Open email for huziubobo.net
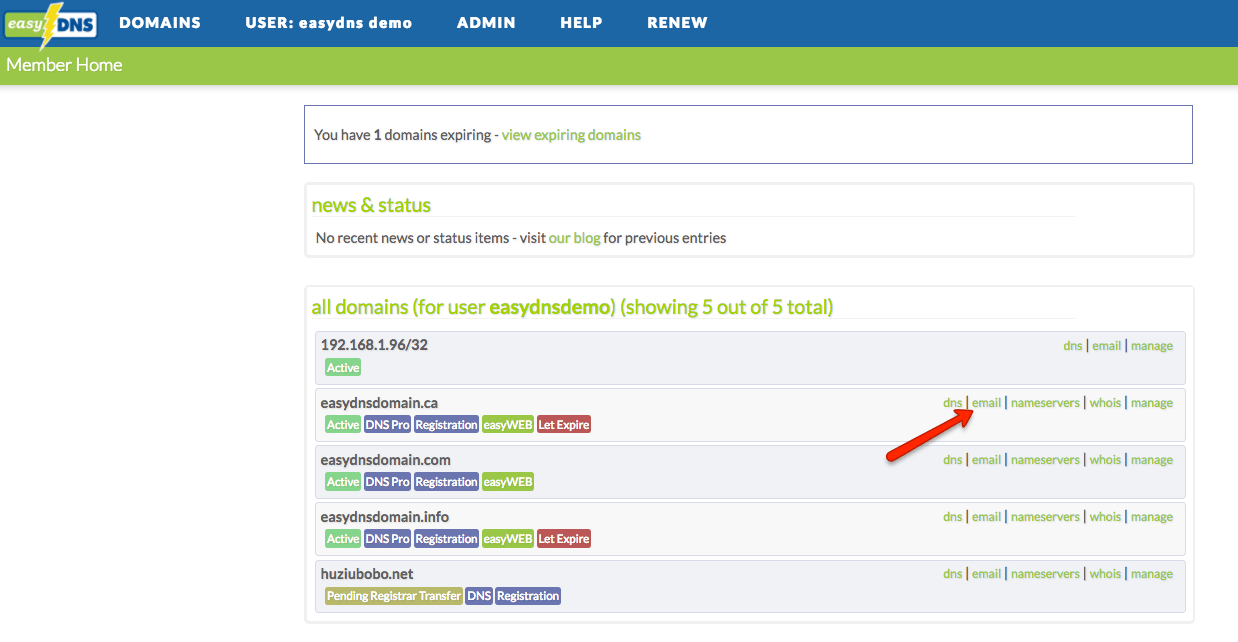1238x642 pixels. coord(986,573)
